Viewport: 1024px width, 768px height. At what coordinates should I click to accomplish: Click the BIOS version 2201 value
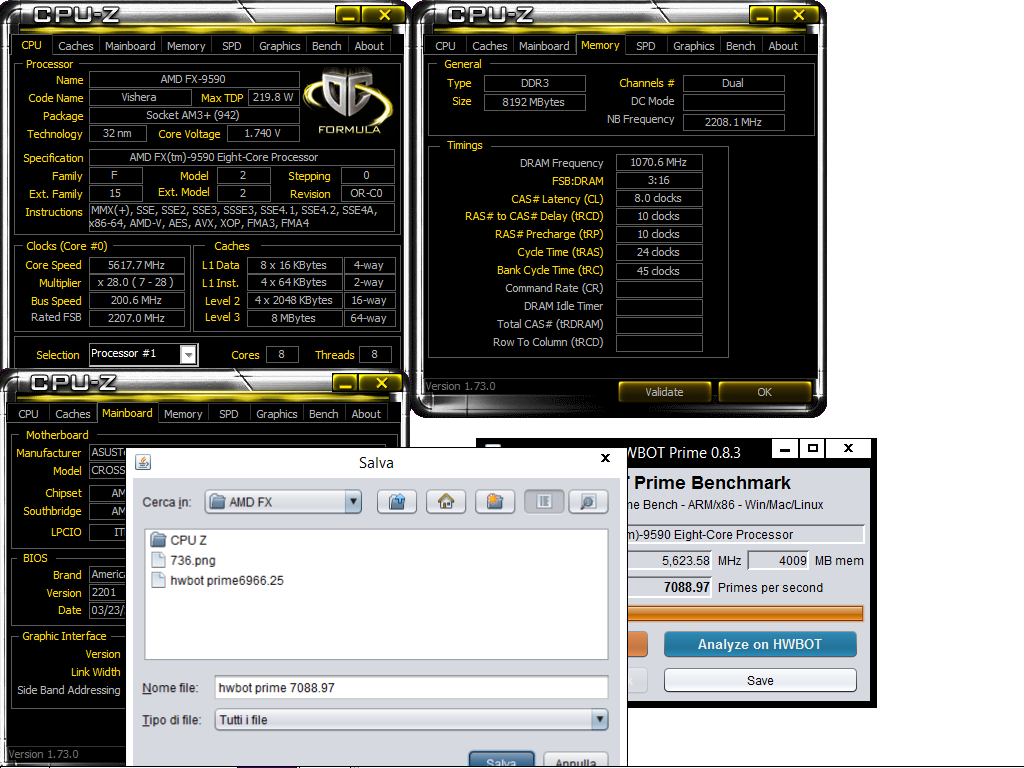107,592
